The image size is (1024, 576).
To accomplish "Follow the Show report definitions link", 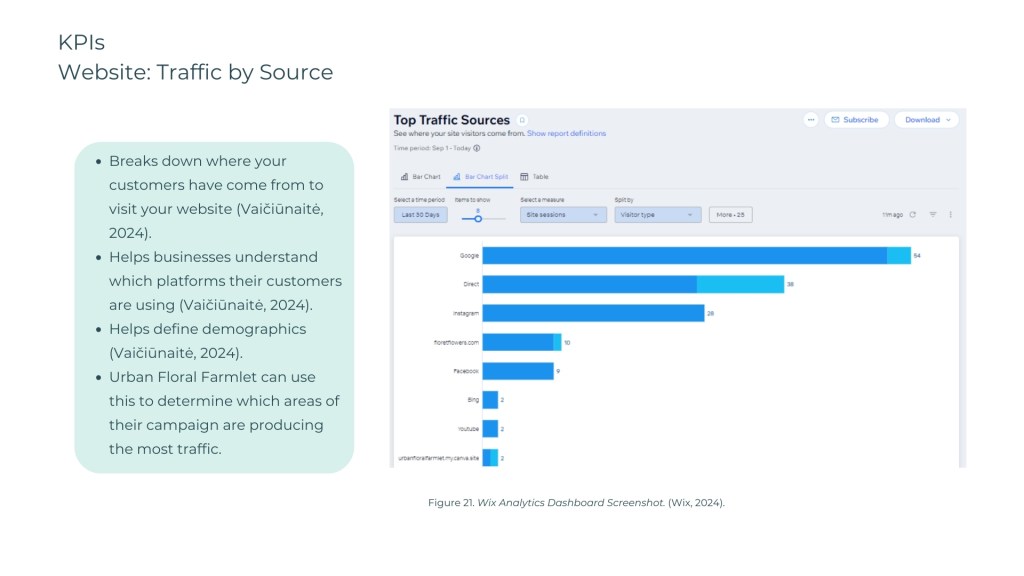I will point(566,133).
